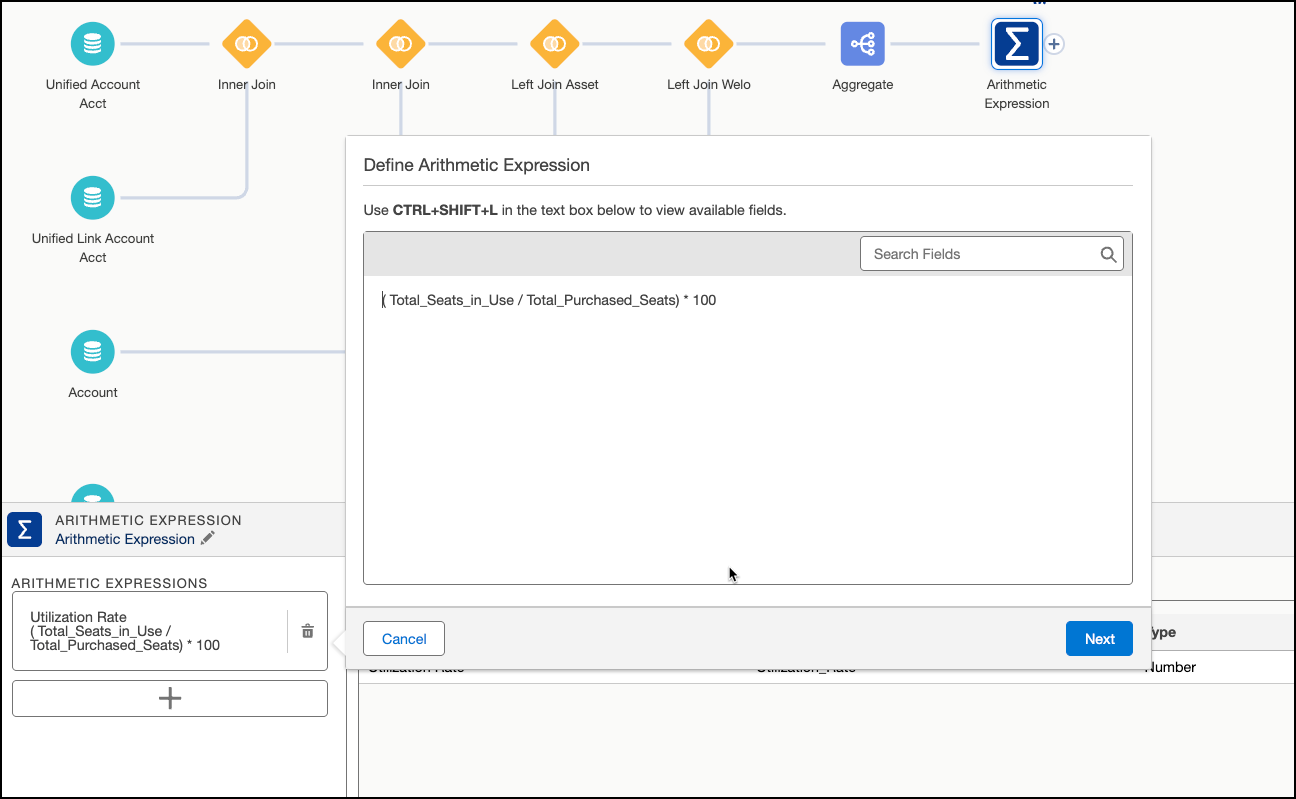Click the Aggregate node icon
Screen dimensions: 1296x799
pos(862,44)
